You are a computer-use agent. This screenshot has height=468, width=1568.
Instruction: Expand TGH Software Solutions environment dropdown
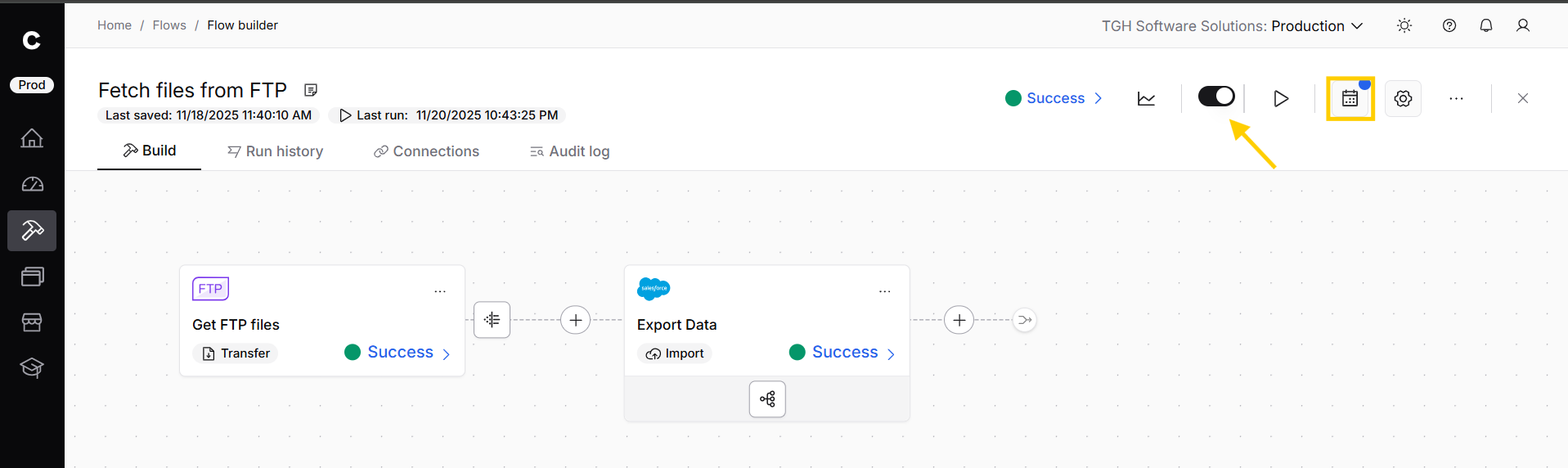tap(1232, 26)
